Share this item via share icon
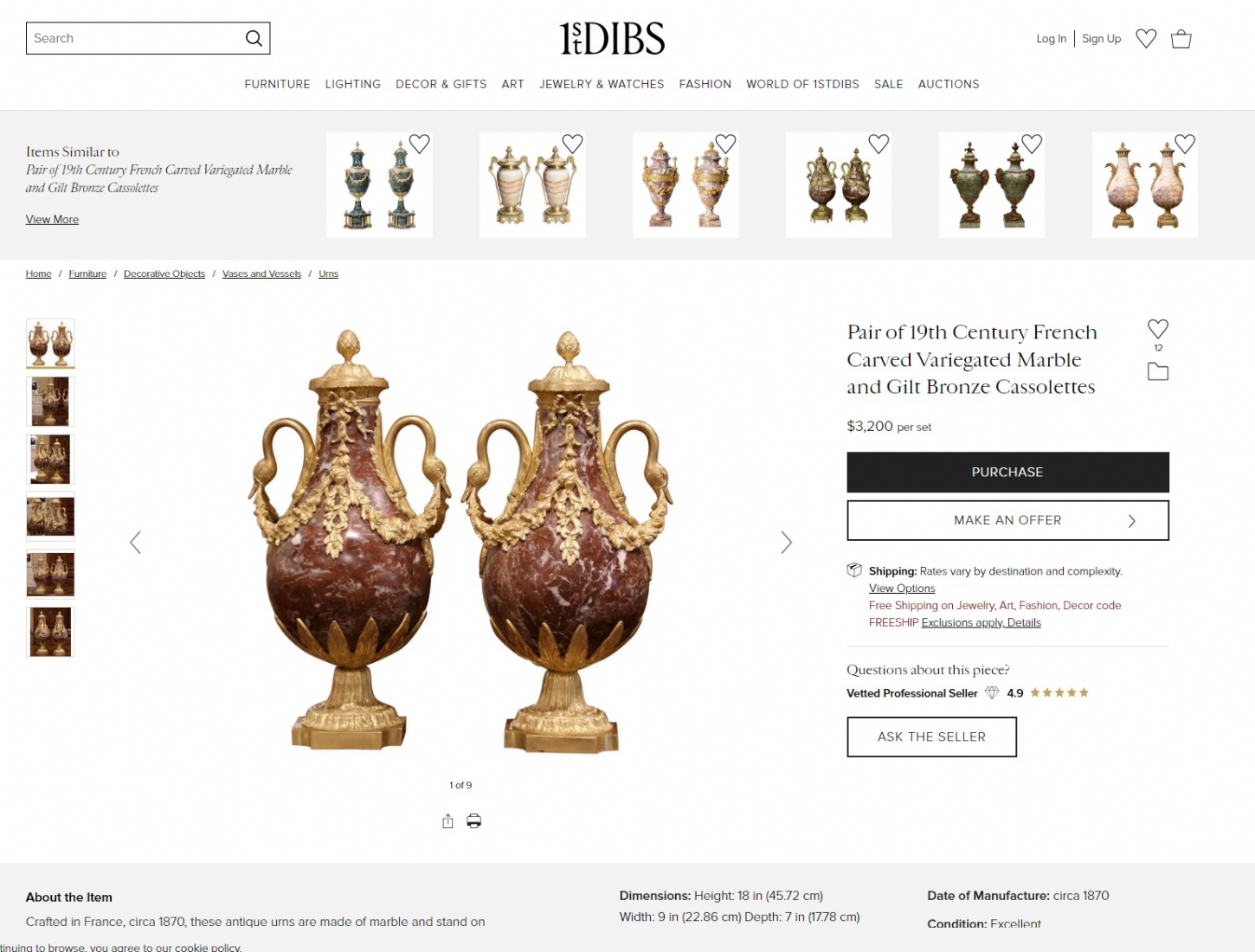This screenshot has width=1255, height=952. pos(447,821)
